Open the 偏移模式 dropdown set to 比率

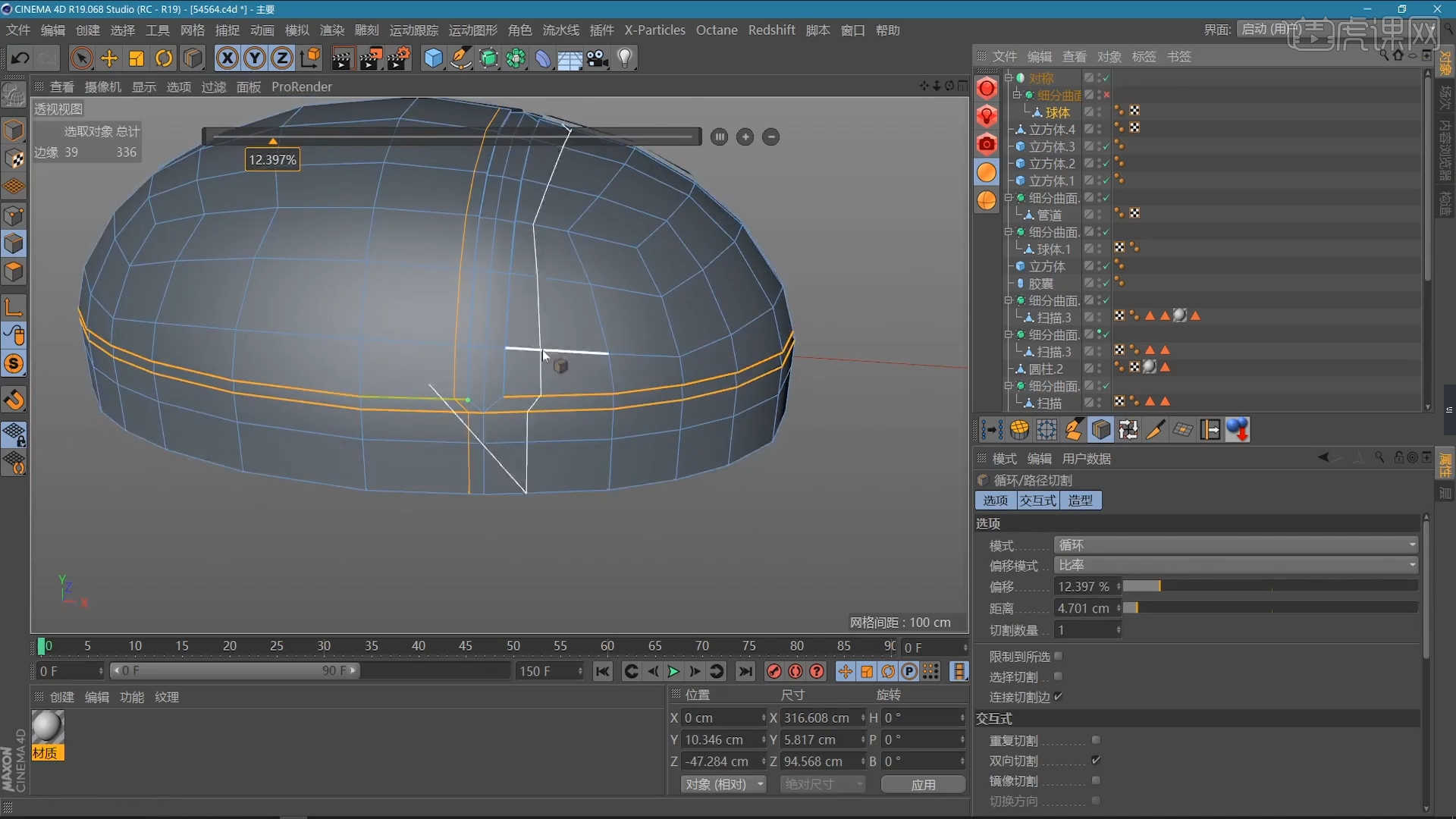pyautogui.click(x=1236, y=565)
